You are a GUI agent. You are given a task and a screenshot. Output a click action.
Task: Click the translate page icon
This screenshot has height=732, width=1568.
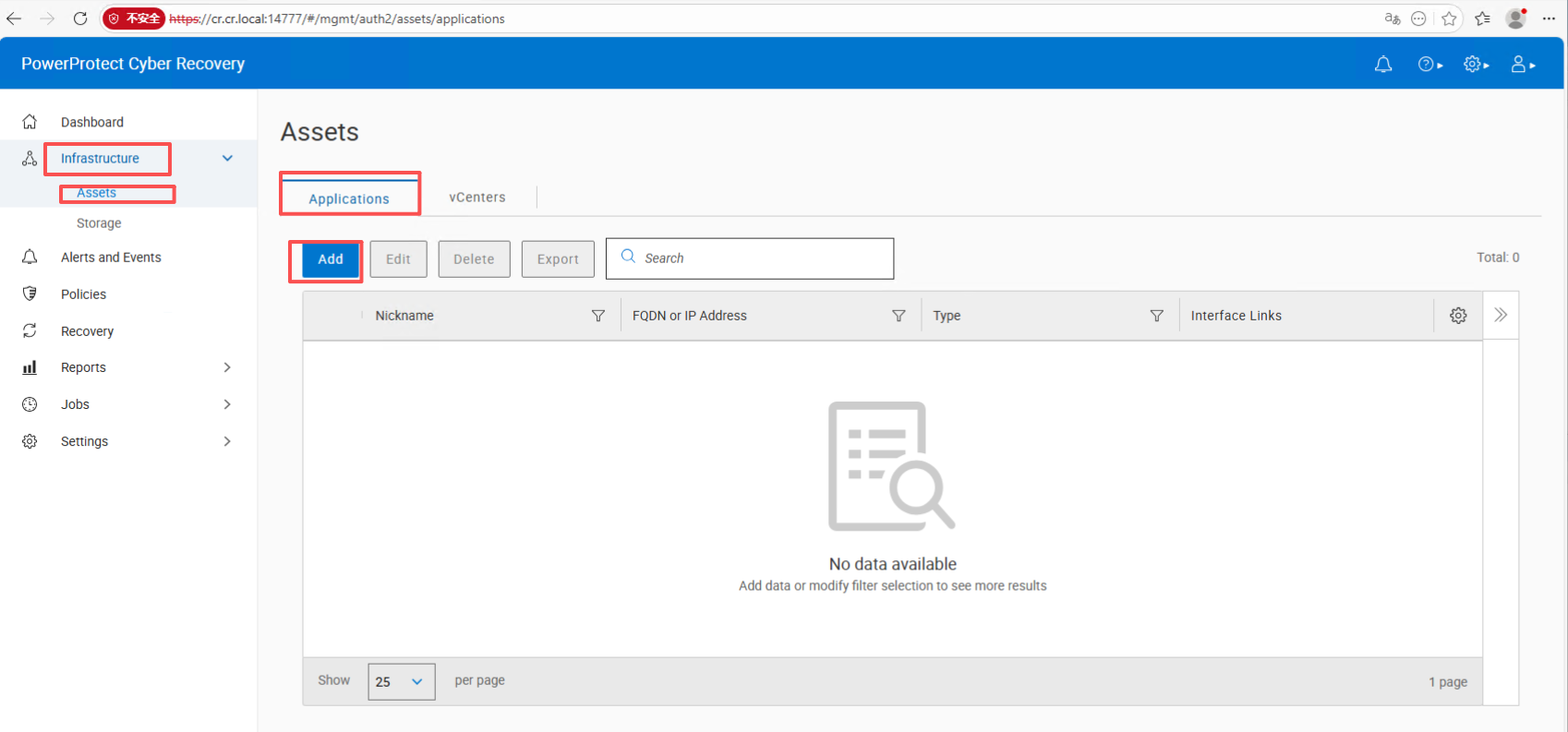pos(1393,18)
